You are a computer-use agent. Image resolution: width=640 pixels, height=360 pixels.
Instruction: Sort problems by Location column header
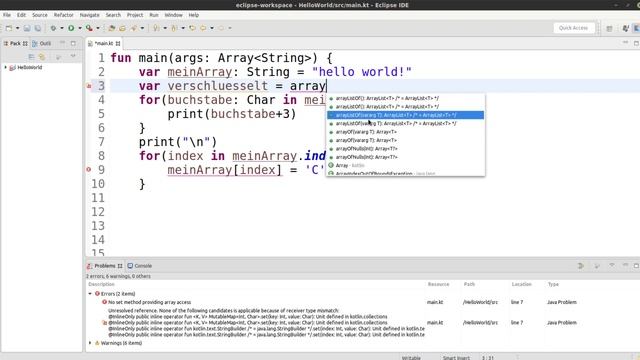coord(521,284)
